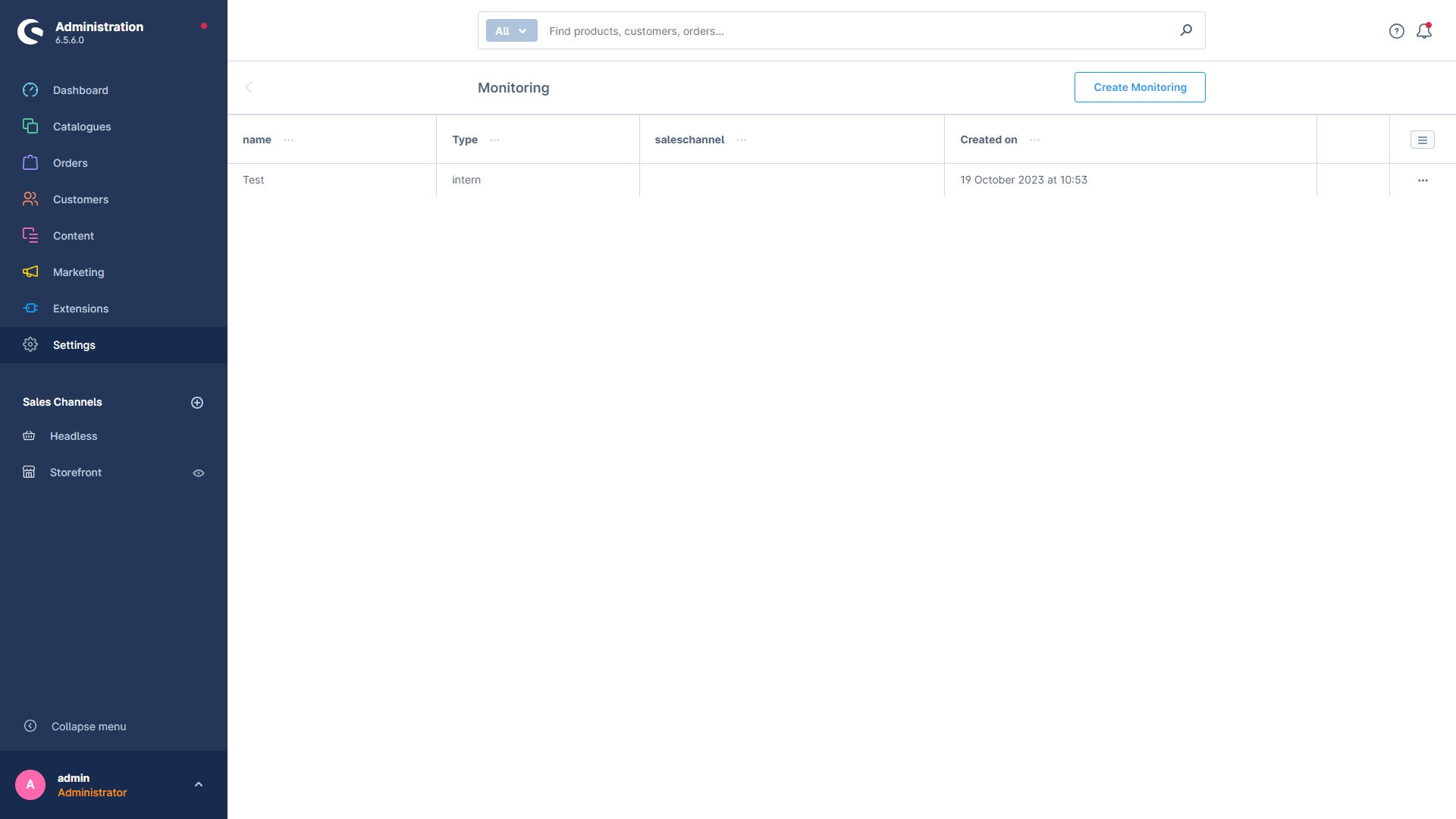Click the Catalogues icon in sidebar

pyautogui.click(x=30, y=126)
